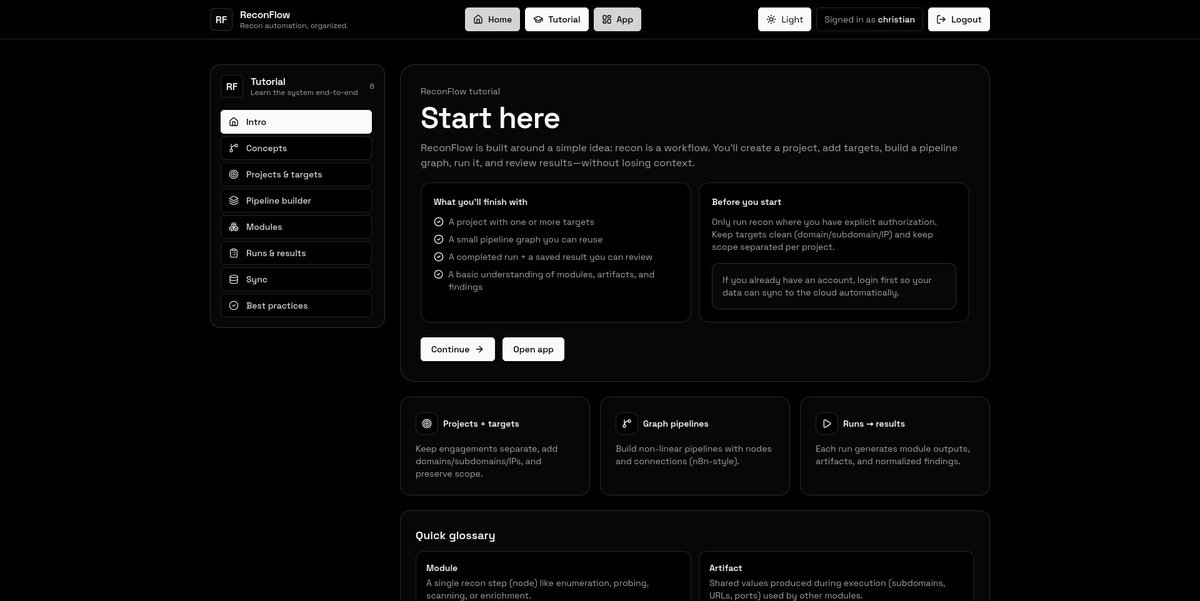The image size is (1200, 601).
Task: Click the Module glossary entry
Action: (555, 577)
